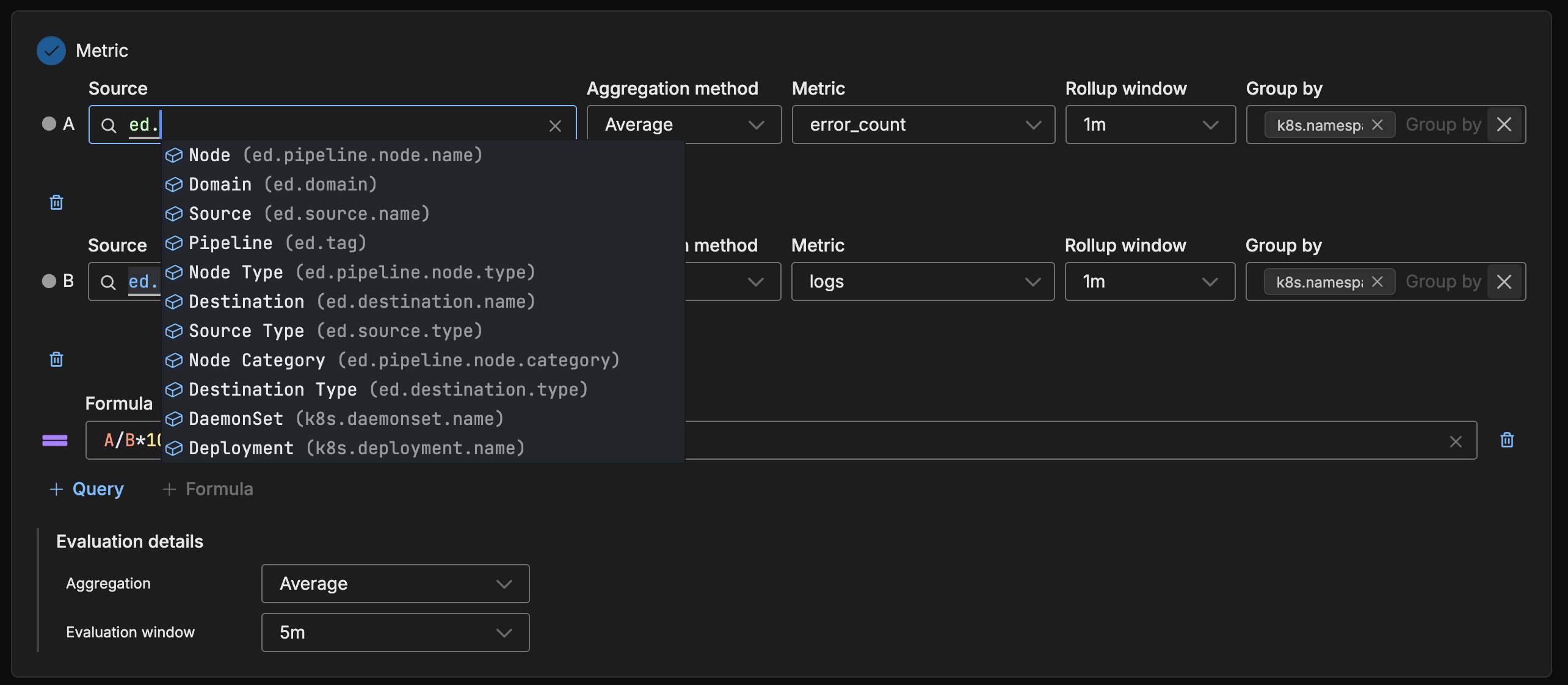Open error_count Metric dropdown
This screenshot has width=1568, height=685.
coord(923,125)
